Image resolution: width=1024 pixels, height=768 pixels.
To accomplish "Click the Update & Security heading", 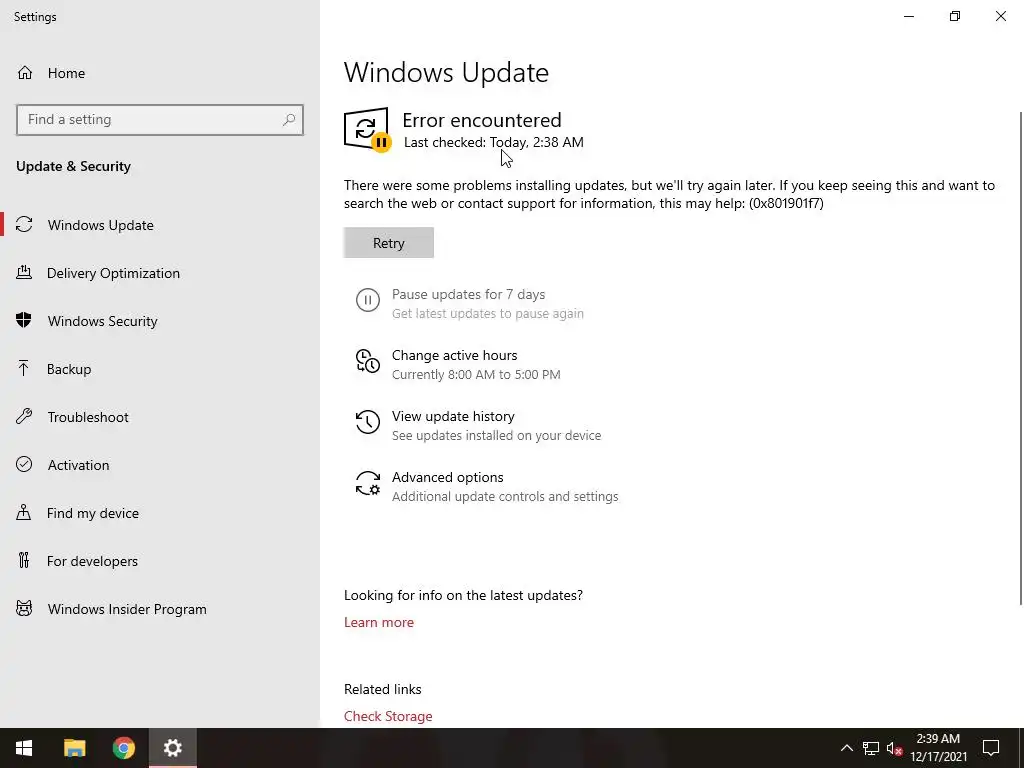I will click(x=73, y=167).
